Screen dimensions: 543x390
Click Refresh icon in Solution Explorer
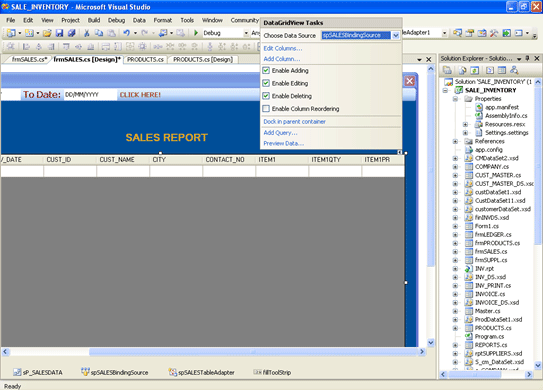click(x=475, y=70)
